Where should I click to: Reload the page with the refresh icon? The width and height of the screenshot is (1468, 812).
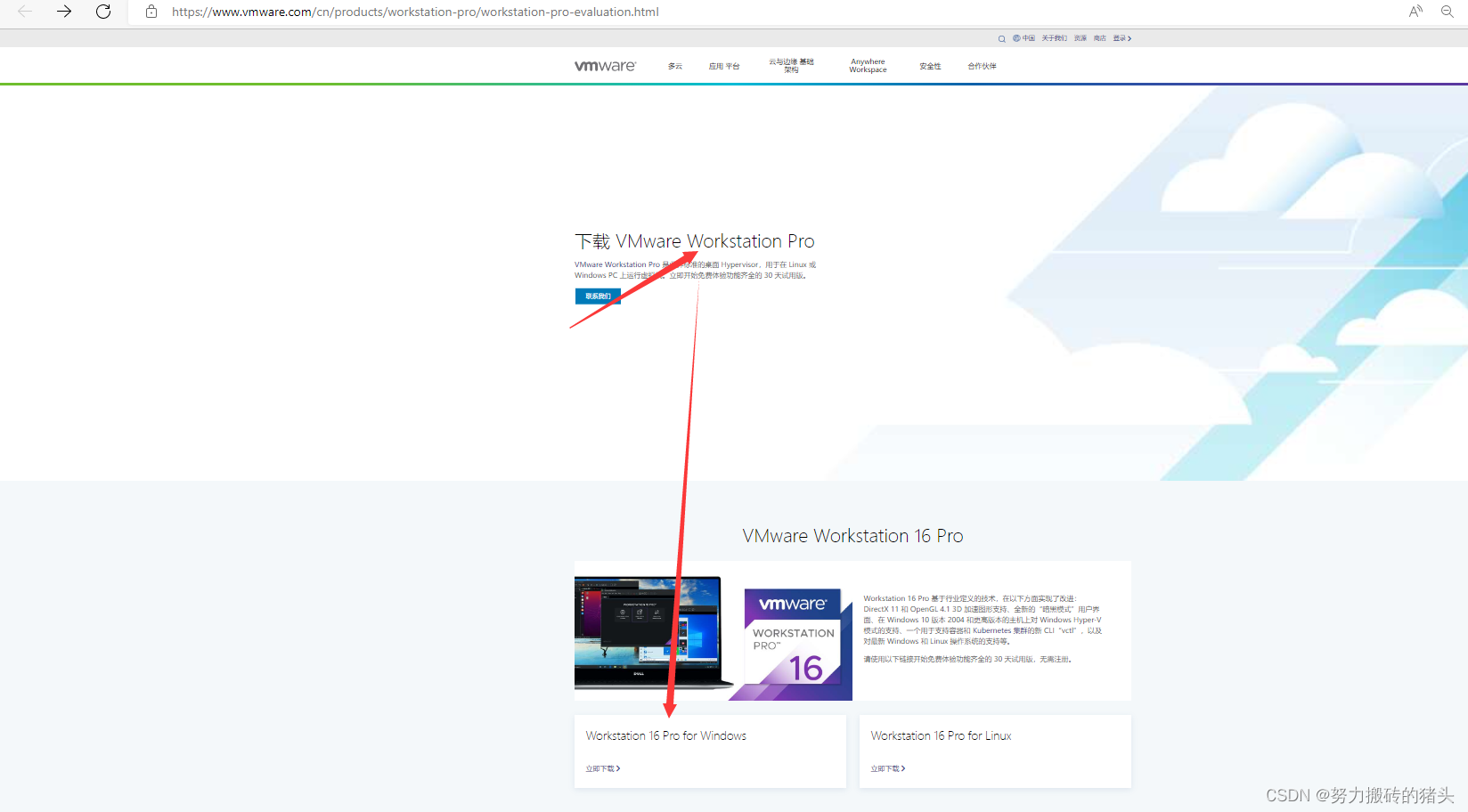[x=103, y=12]
